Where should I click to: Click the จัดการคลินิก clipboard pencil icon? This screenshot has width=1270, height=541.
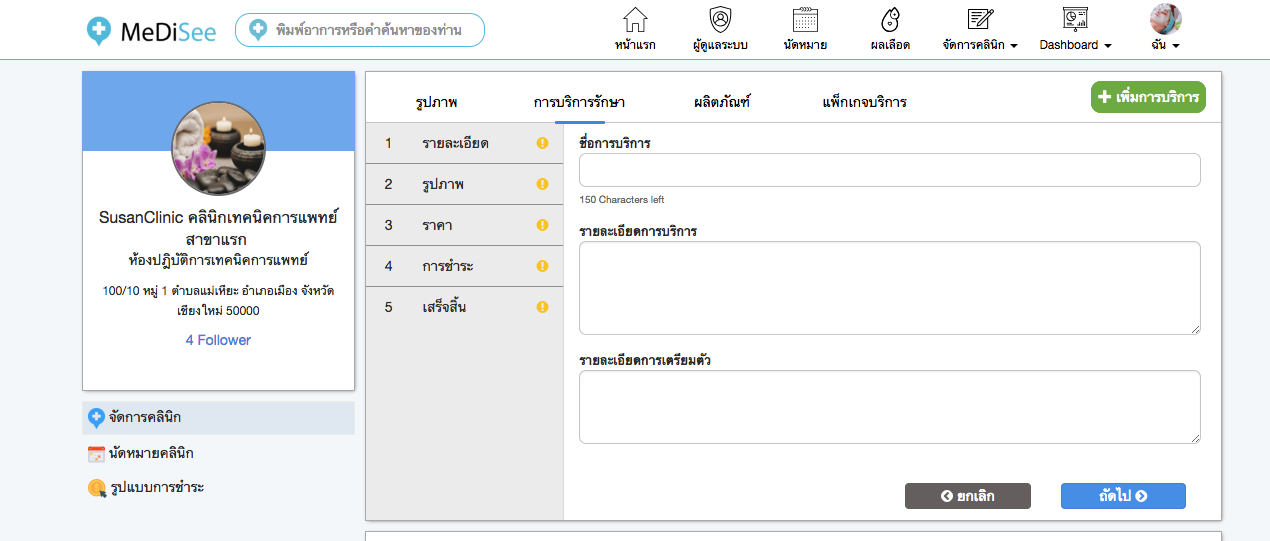click(980, 20)
